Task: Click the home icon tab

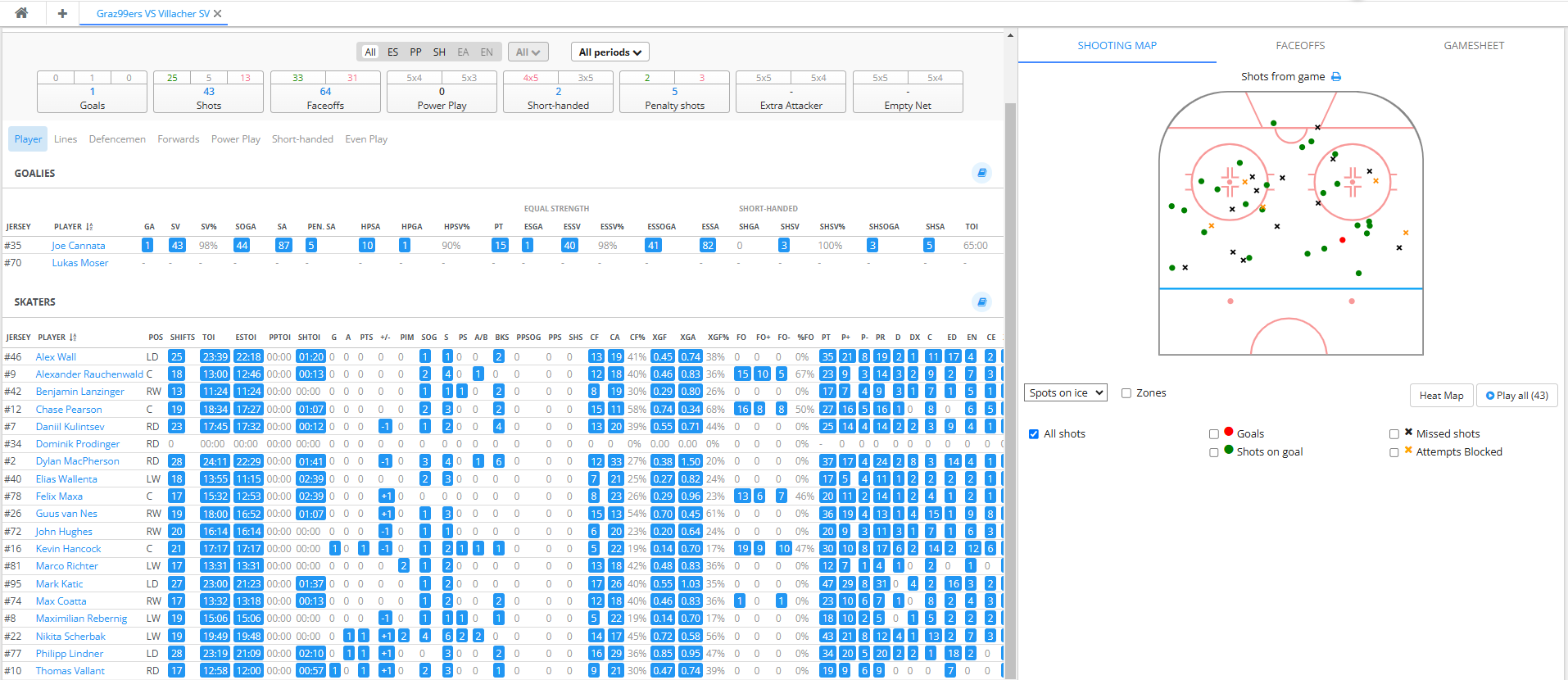Action: 21,13
